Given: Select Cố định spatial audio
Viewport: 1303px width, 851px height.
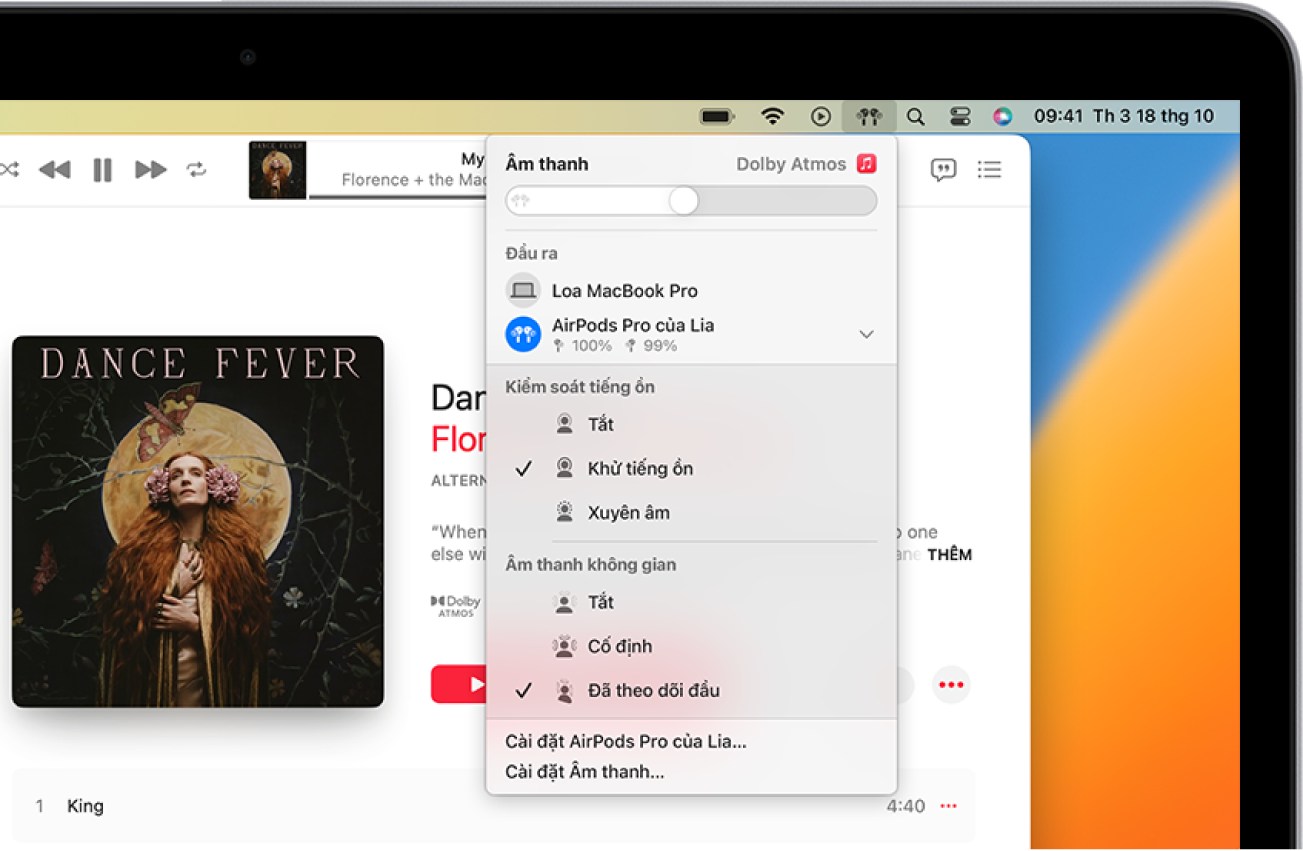Looking at the screenshot, I should click(691, 646).
